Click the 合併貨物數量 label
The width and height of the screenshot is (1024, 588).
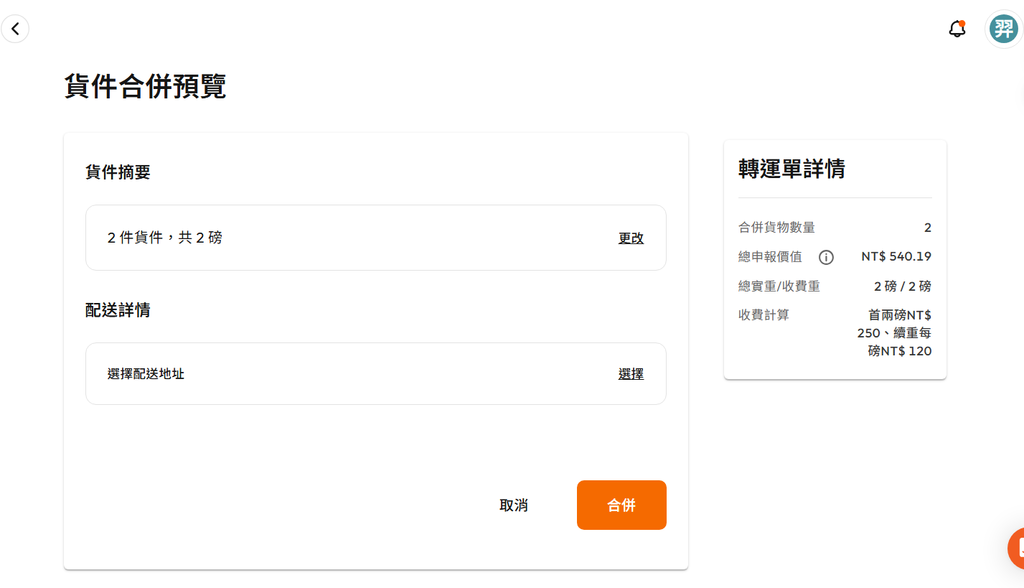(x=776, y=228)
